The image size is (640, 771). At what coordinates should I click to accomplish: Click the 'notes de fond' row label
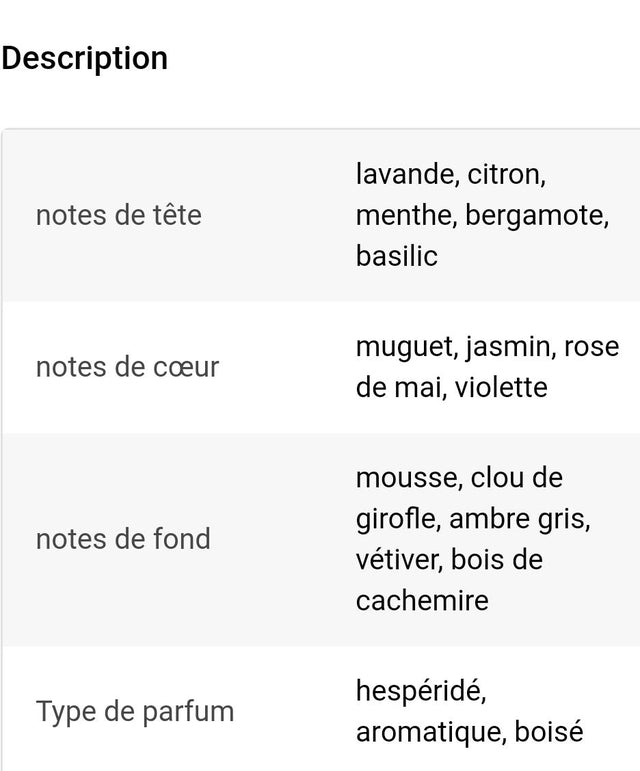[123, 539]
